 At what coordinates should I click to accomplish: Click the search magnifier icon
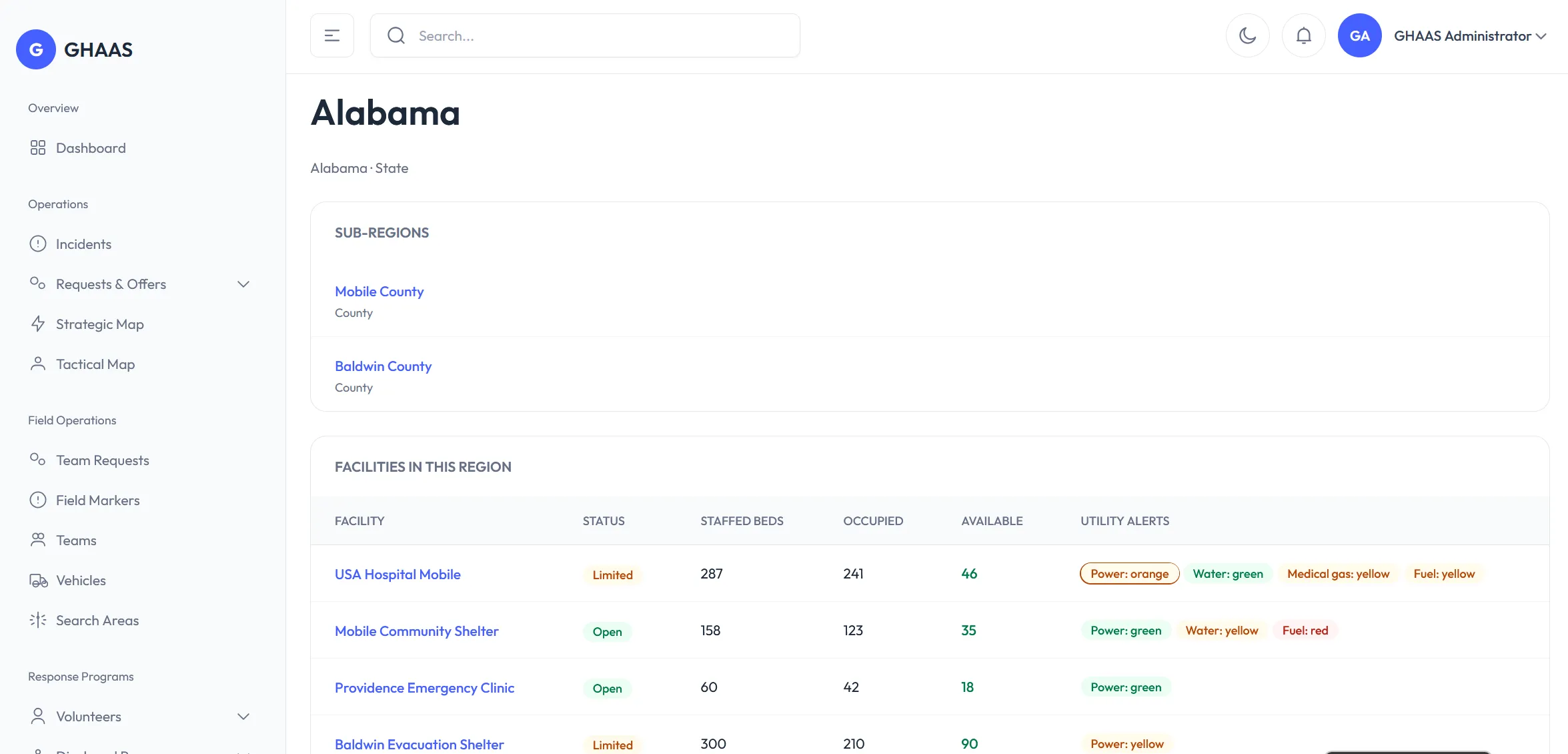pos(396,35)
